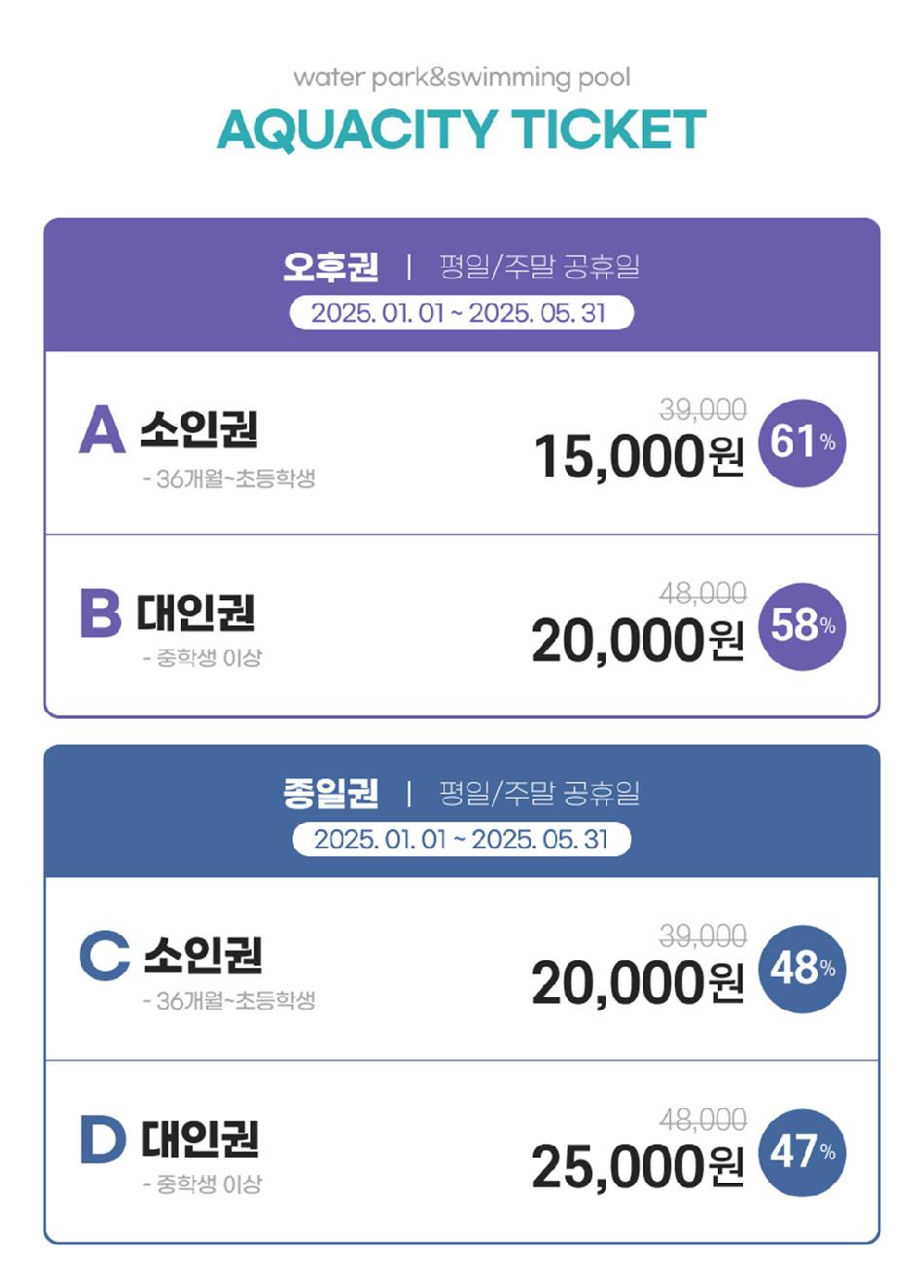
Task: Click the purple date range 2025.01.01~2025.05.31 pill
Action: pos(462,313)
